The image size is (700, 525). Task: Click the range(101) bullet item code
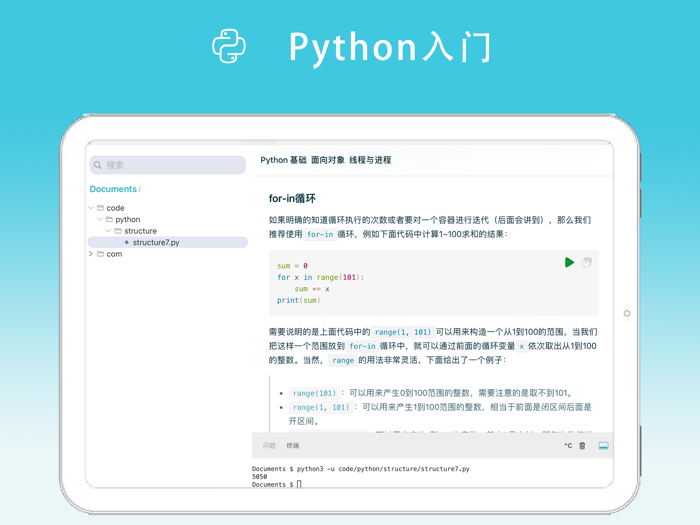[314, 393]
